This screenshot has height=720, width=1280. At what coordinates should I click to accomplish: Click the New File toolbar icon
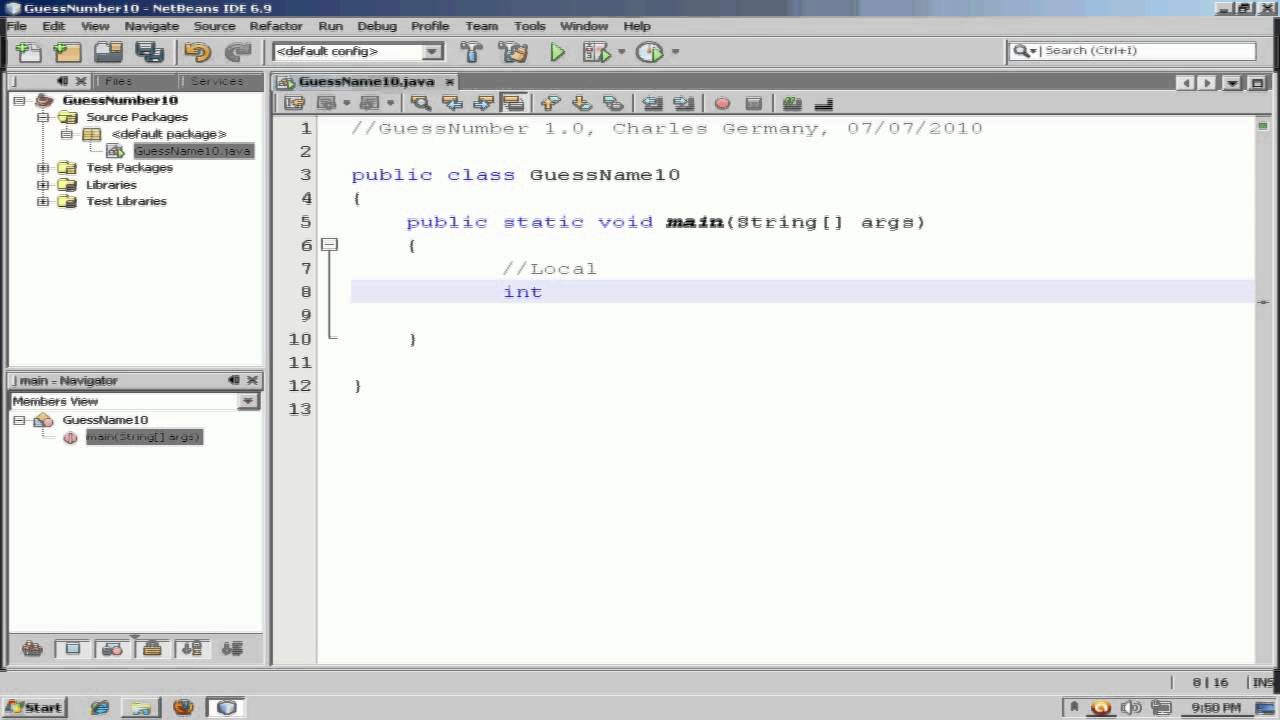[29, 52]
